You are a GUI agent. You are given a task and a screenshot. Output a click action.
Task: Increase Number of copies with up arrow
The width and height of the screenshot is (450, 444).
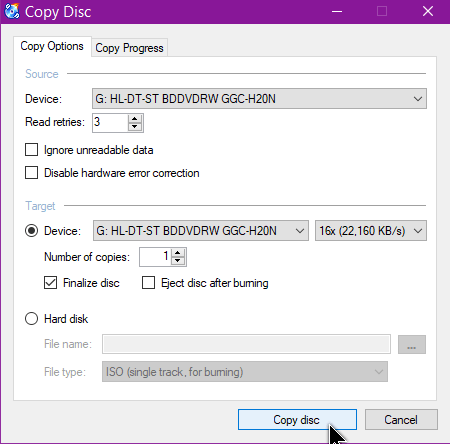(x=178, y=253)
